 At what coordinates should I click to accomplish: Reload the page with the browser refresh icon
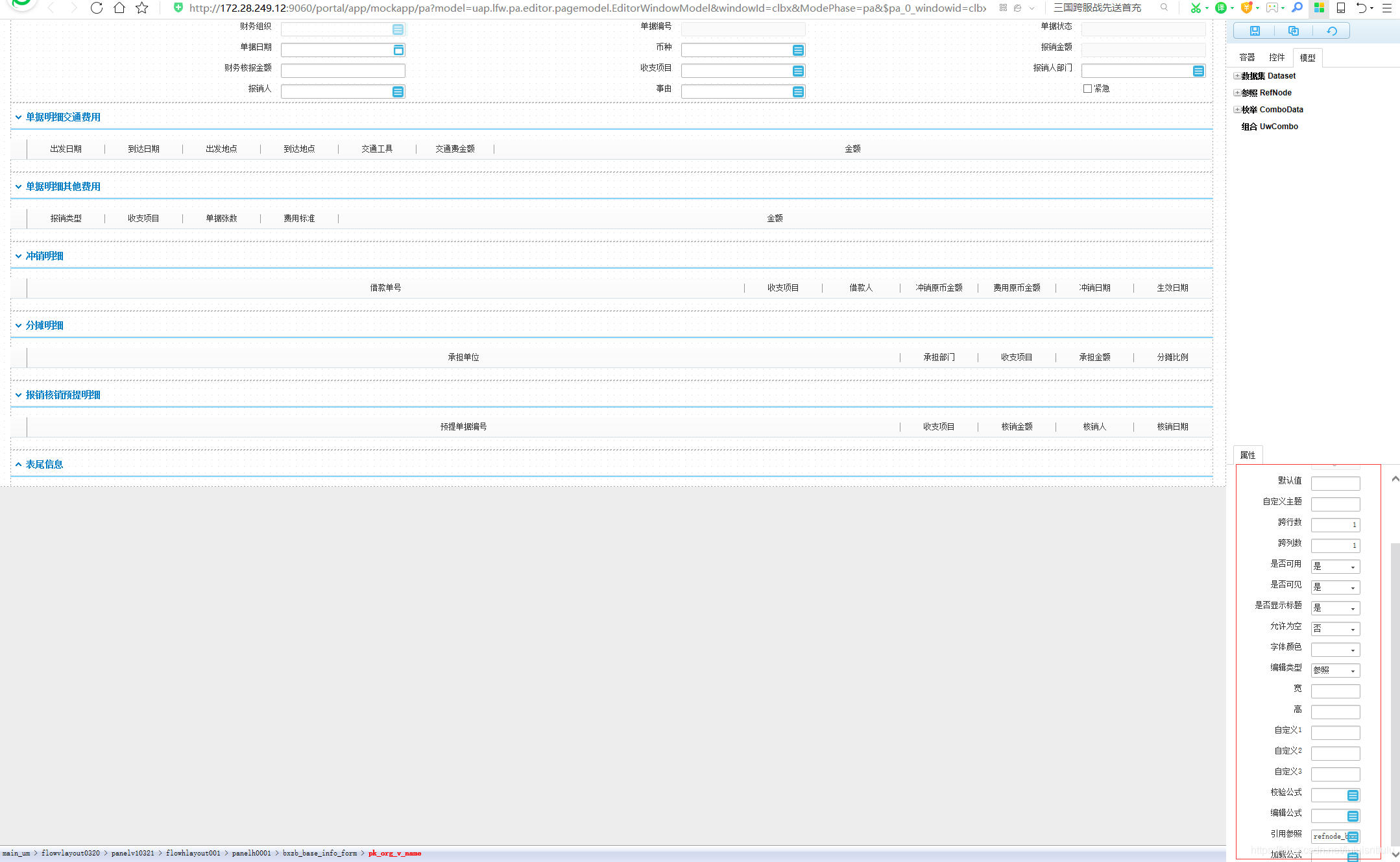tap(97, 8)
